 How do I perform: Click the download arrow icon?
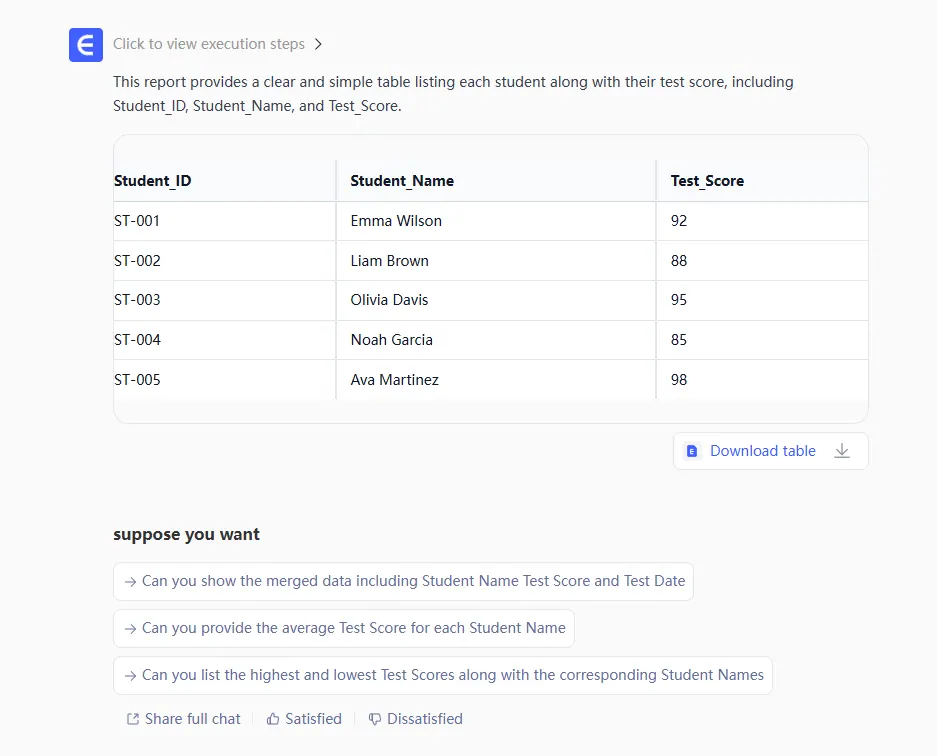click(x=842, y=451)
